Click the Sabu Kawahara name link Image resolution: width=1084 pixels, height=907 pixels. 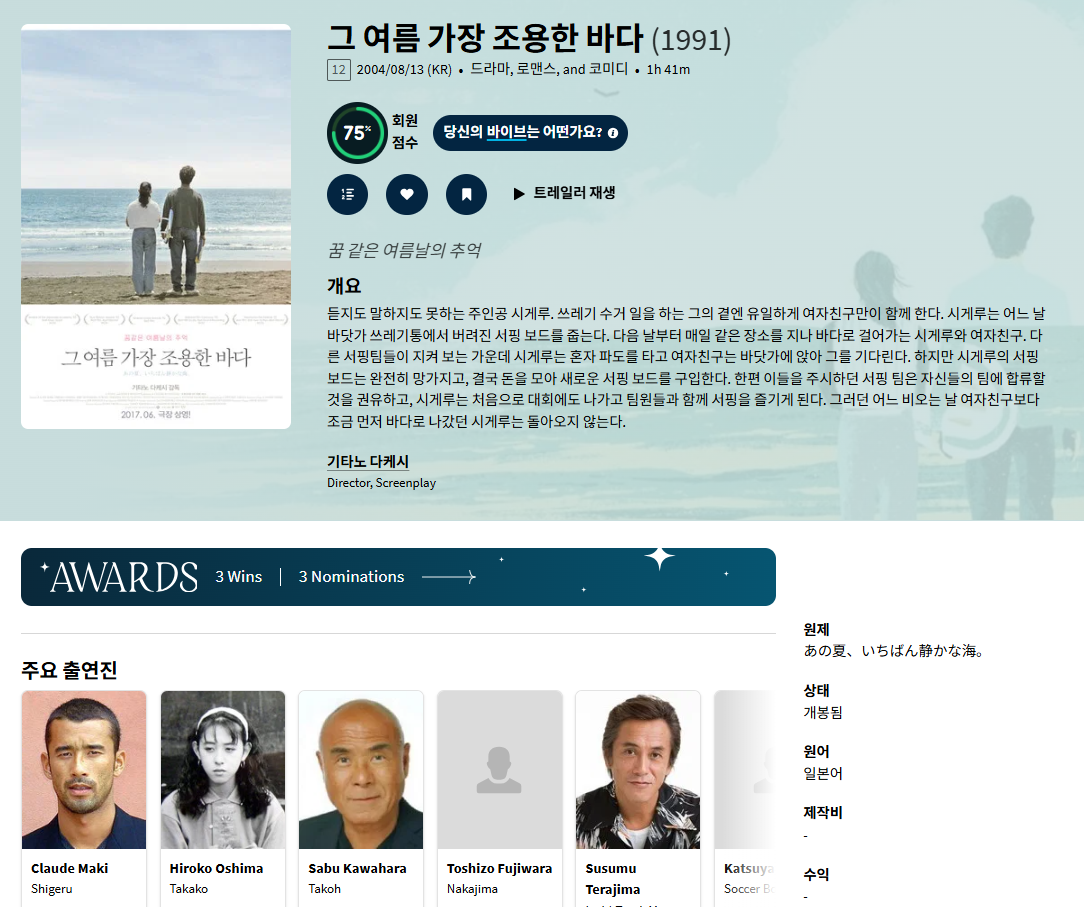pos(357,868)
